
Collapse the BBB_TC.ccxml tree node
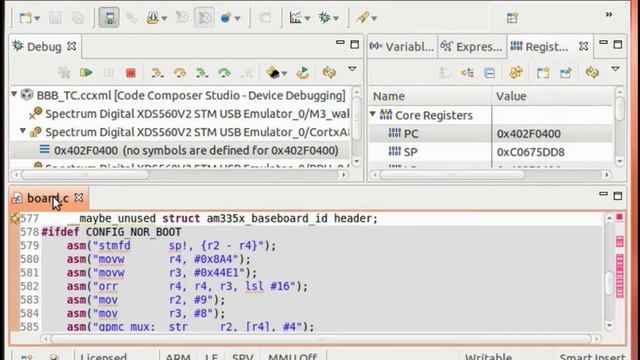(x=14, y=95)
